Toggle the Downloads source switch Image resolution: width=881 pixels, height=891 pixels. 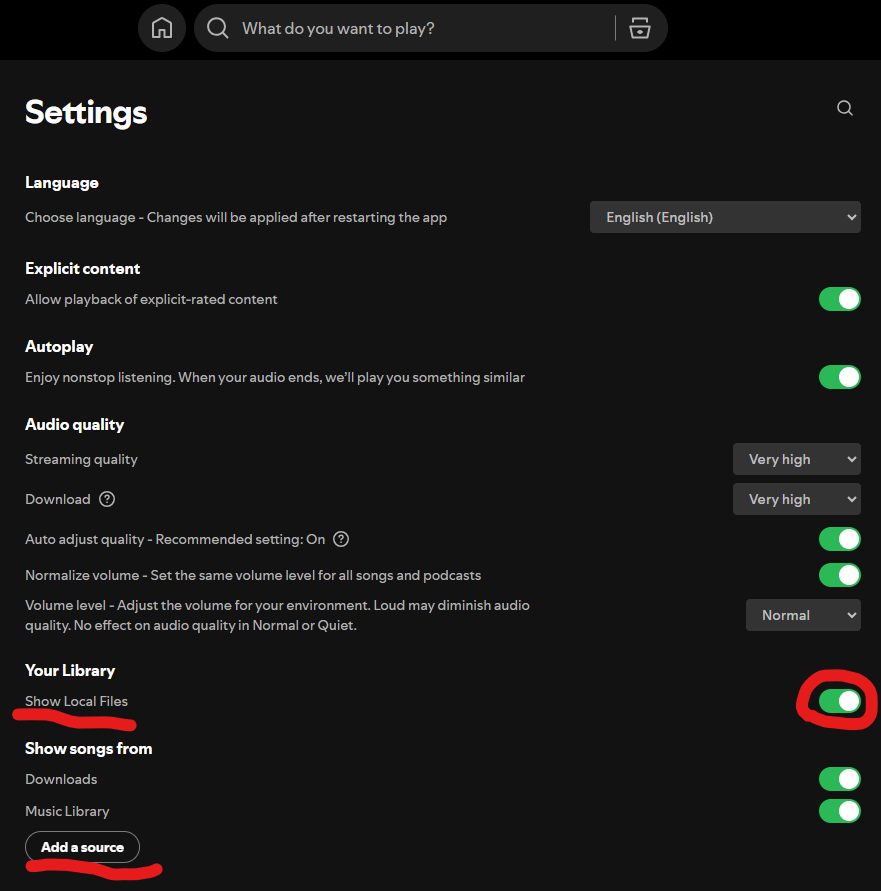(840, 778)
